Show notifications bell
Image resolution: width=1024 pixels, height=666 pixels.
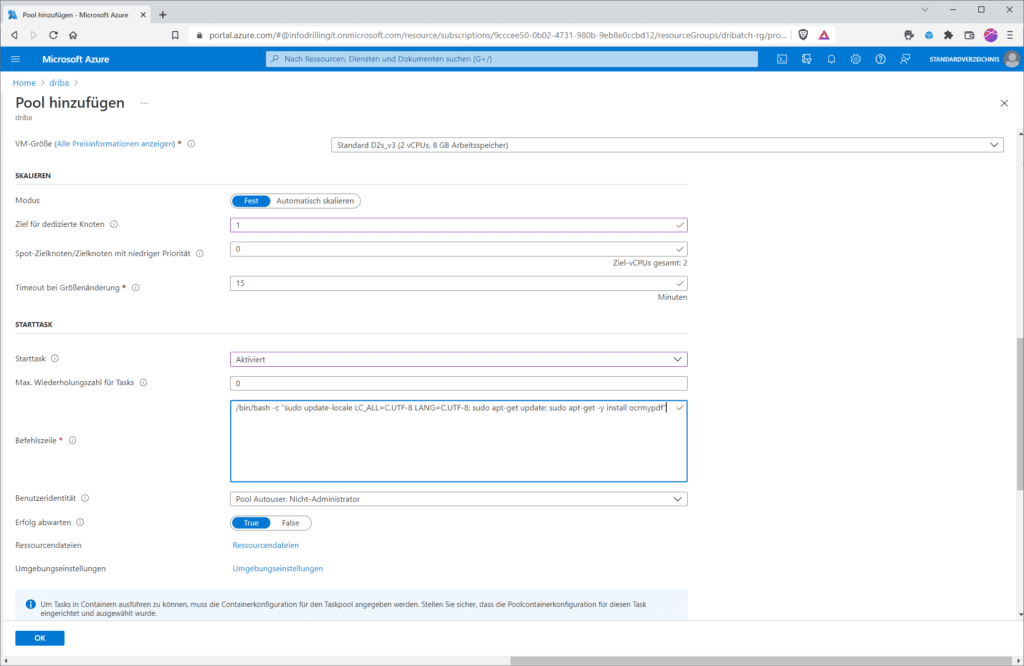[831, 59]
